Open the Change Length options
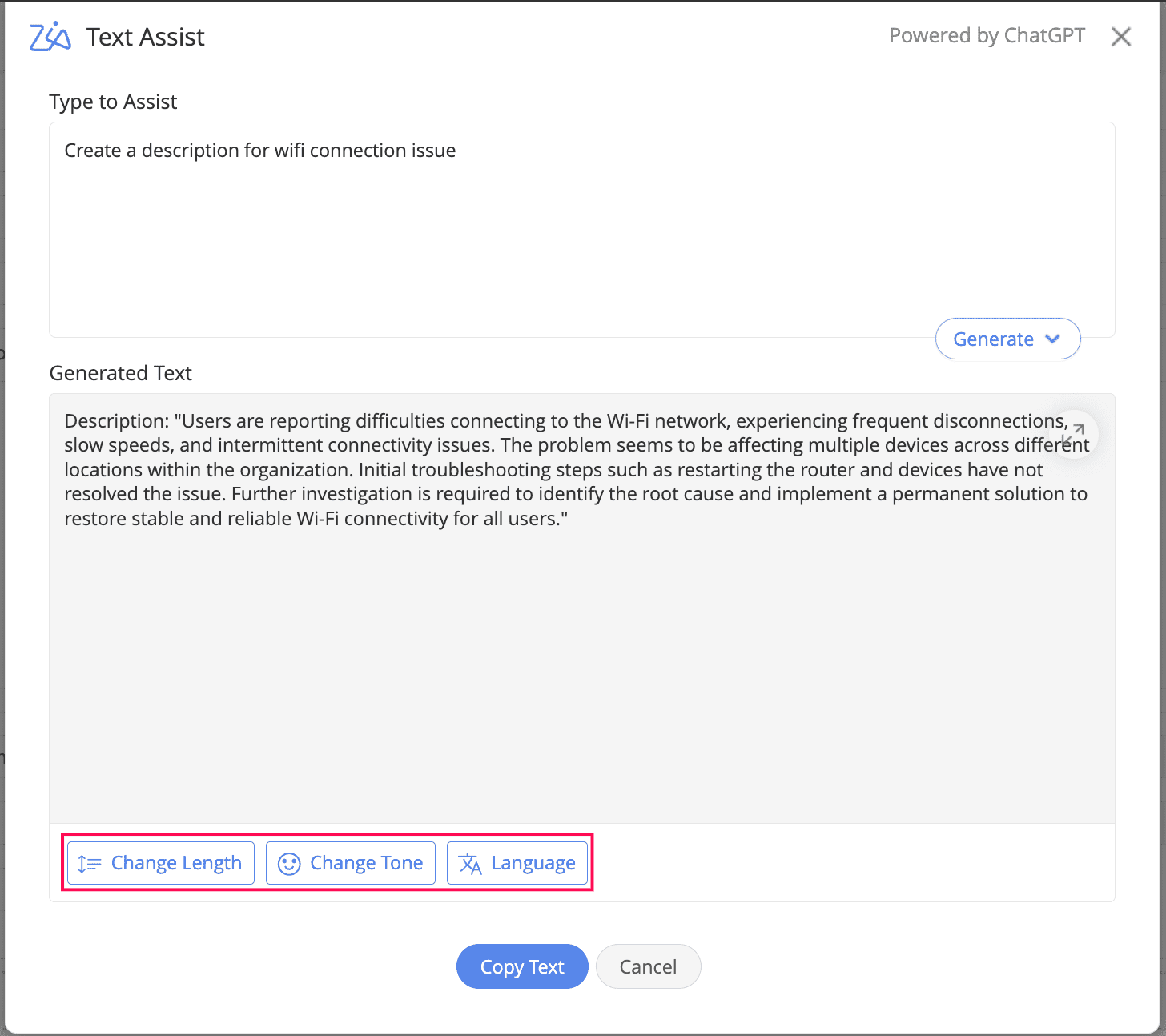1166x1036 pixels. point(161,863)
